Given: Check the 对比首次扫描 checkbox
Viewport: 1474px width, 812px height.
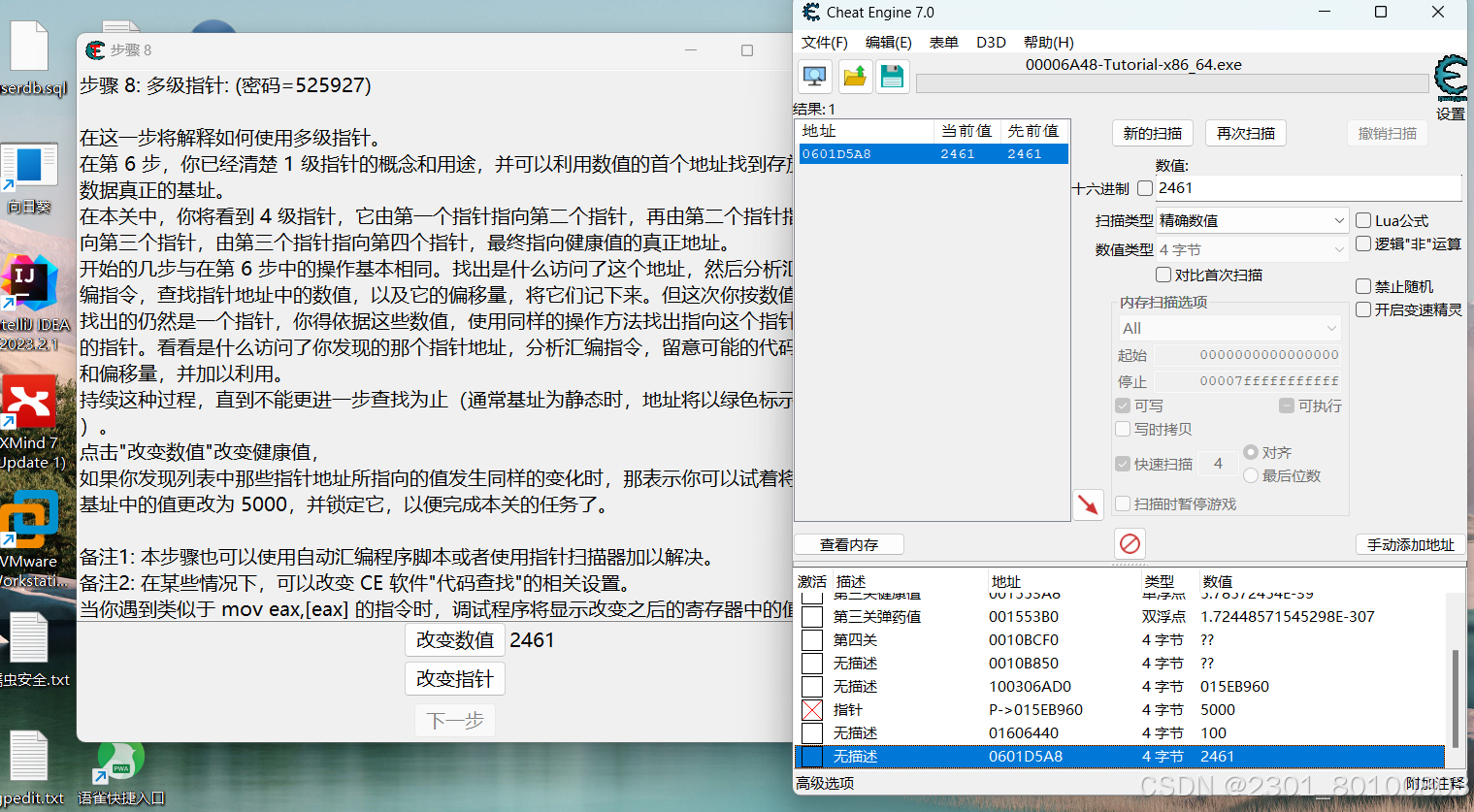Looking at the screenshot, I should tap(1163, 275).
